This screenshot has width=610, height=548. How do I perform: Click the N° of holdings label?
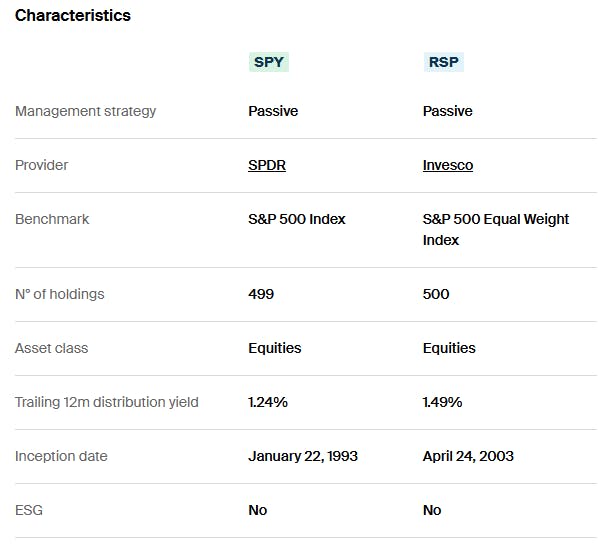click(x=60, y=294)
